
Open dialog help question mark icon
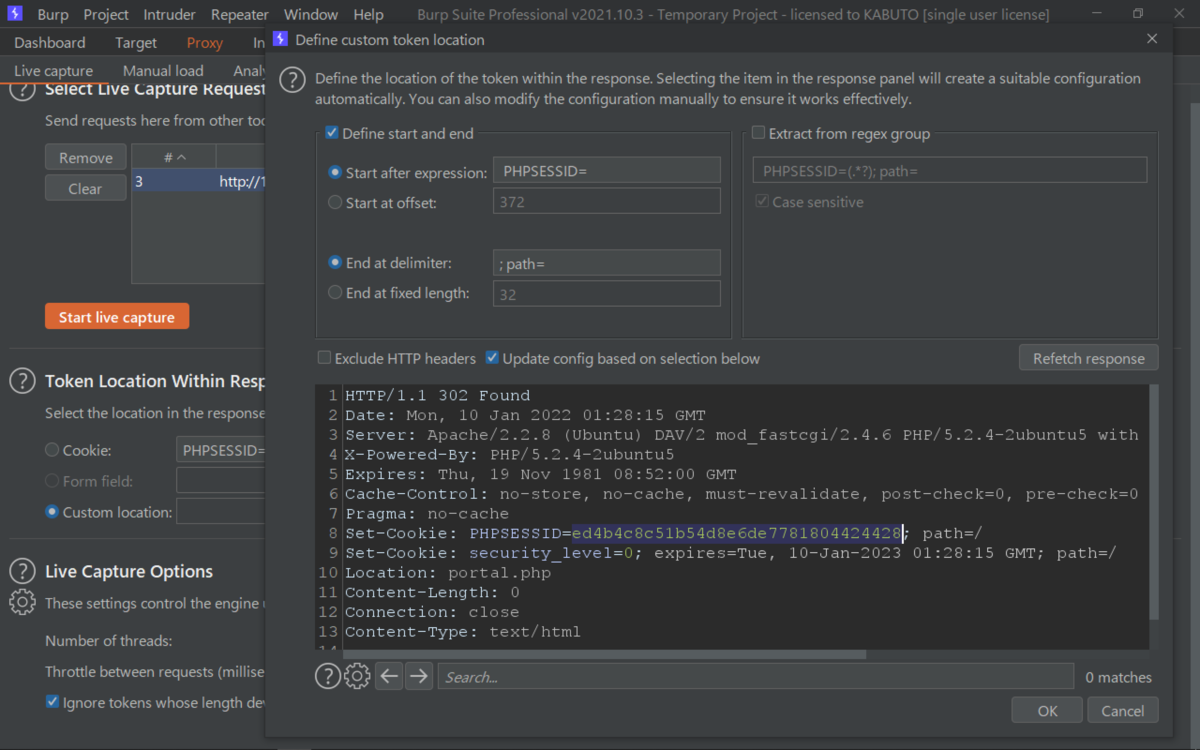point(292,80)
